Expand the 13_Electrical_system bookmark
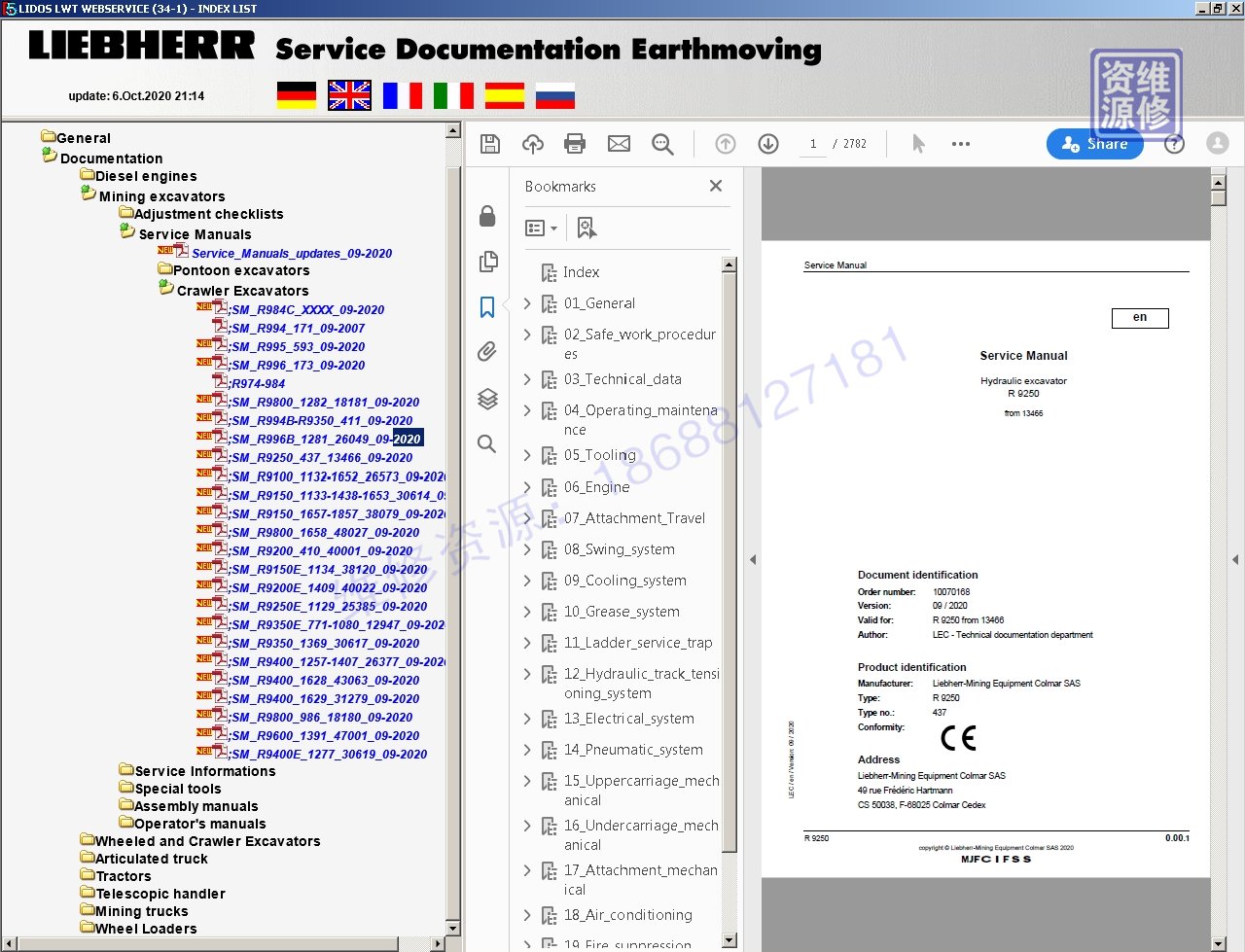Viewport: 1245px width, 952px height. coord(527,719)
